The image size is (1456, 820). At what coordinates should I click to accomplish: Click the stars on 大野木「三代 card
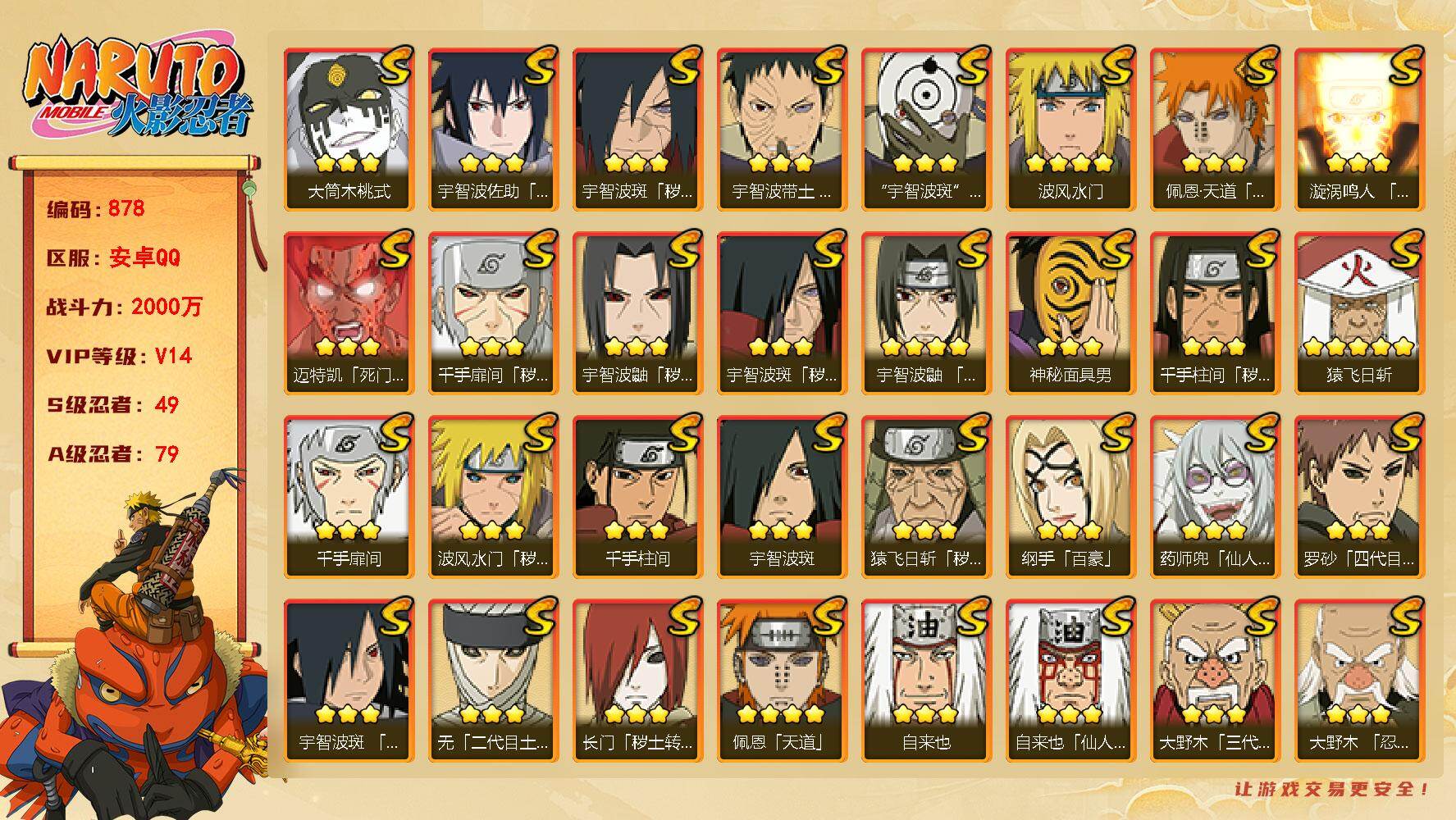(x=1216, y=714)
